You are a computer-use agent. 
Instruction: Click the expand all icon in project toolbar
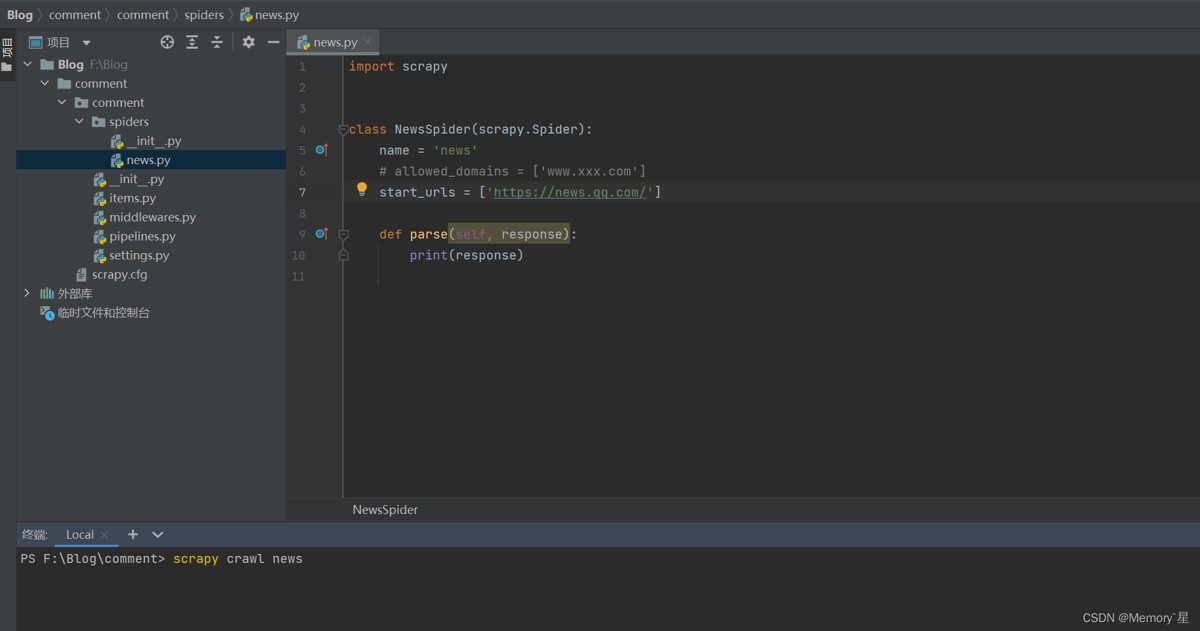pos(192,42)
